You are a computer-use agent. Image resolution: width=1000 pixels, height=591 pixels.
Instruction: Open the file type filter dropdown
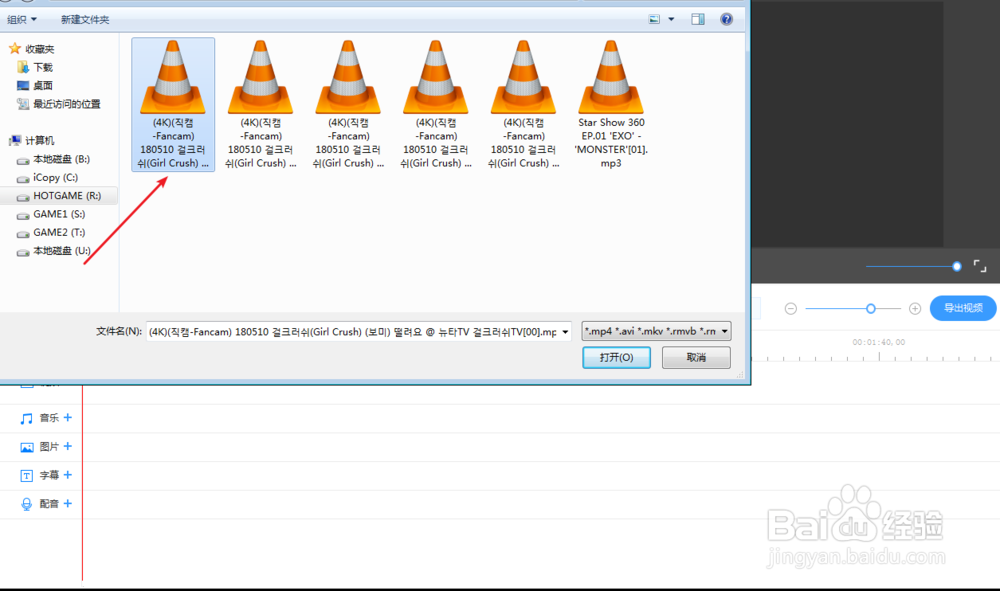656,331
